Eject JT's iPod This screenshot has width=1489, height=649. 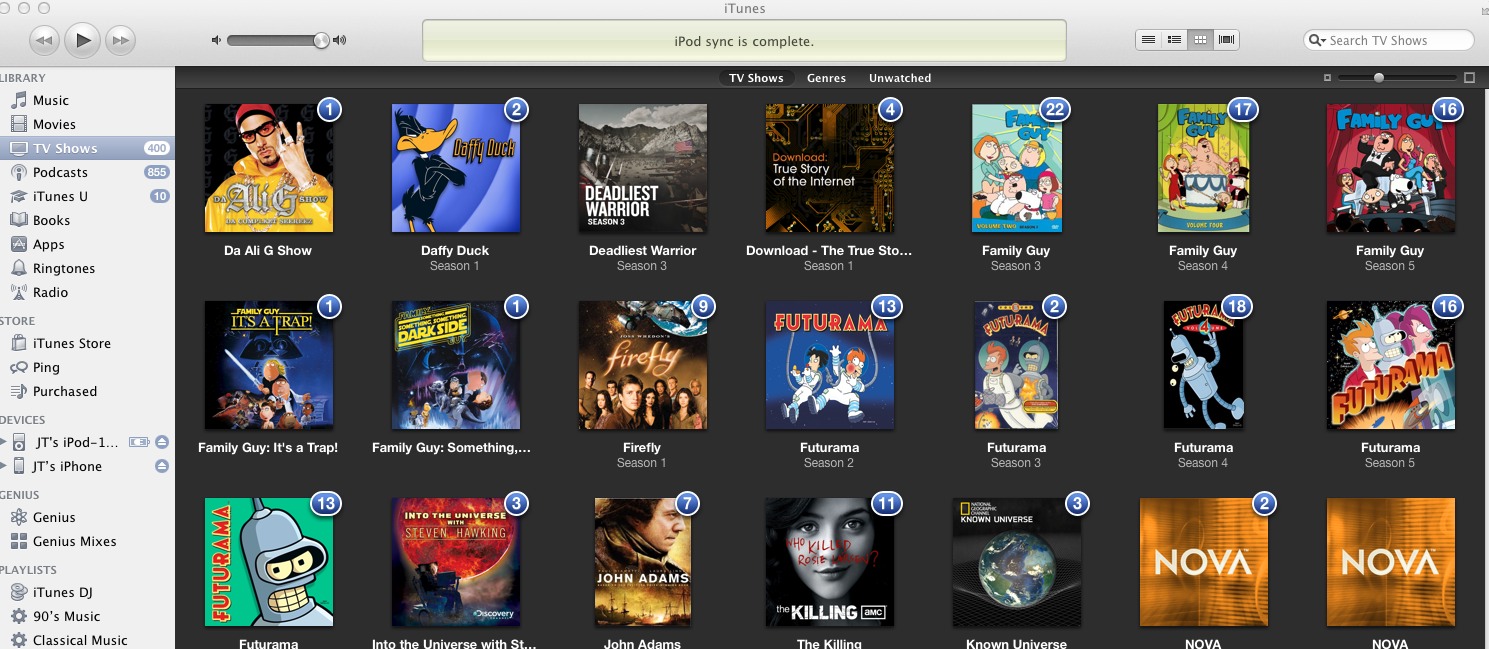tap(162, 442)
